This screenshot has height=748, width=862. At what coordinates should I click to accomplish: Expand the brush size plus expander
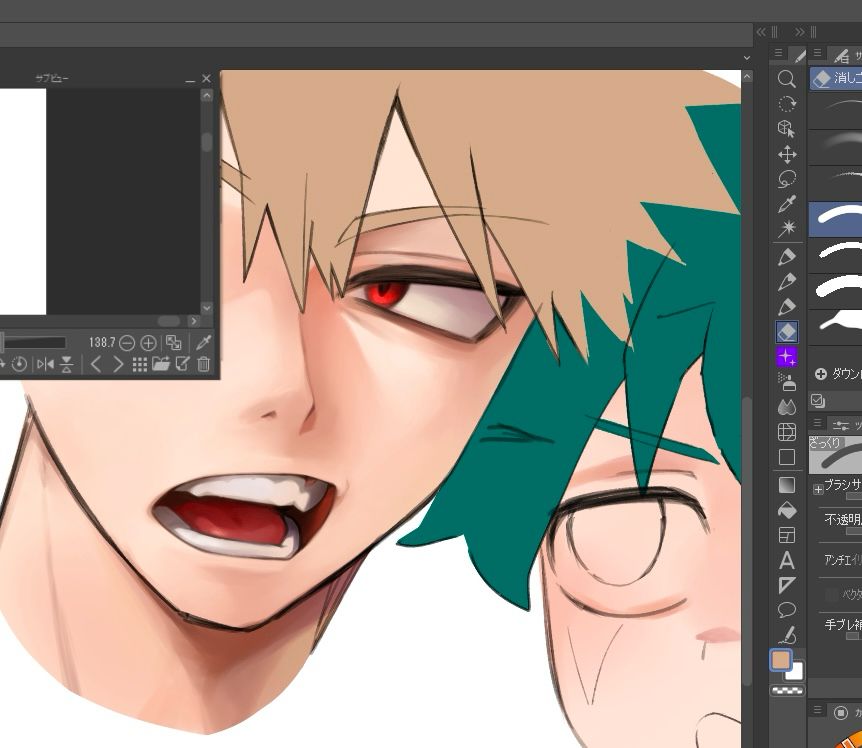pyautogui.click(x=818, y=489)
